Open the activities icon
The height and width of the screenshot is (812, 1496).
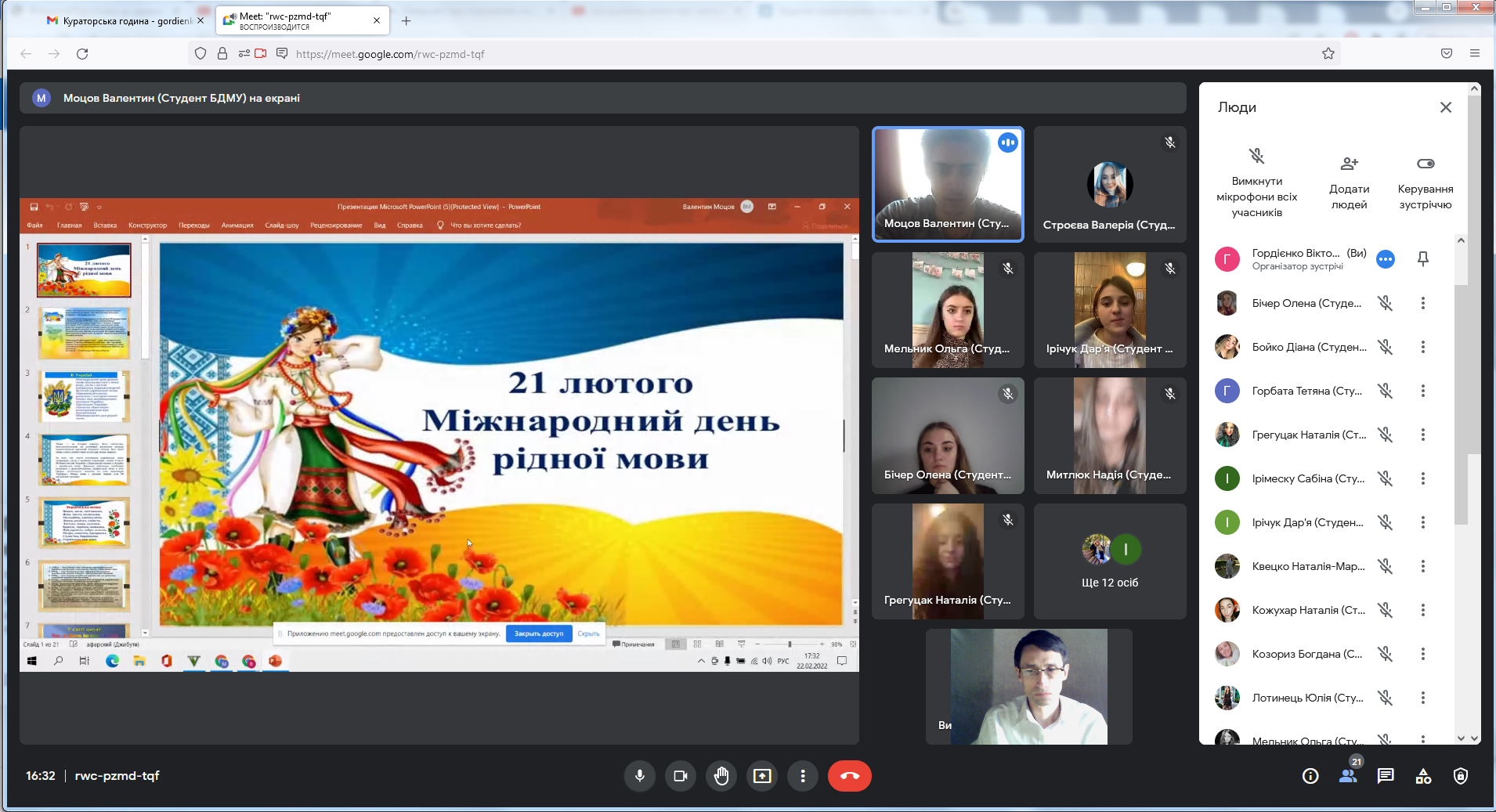[1423, 776]
